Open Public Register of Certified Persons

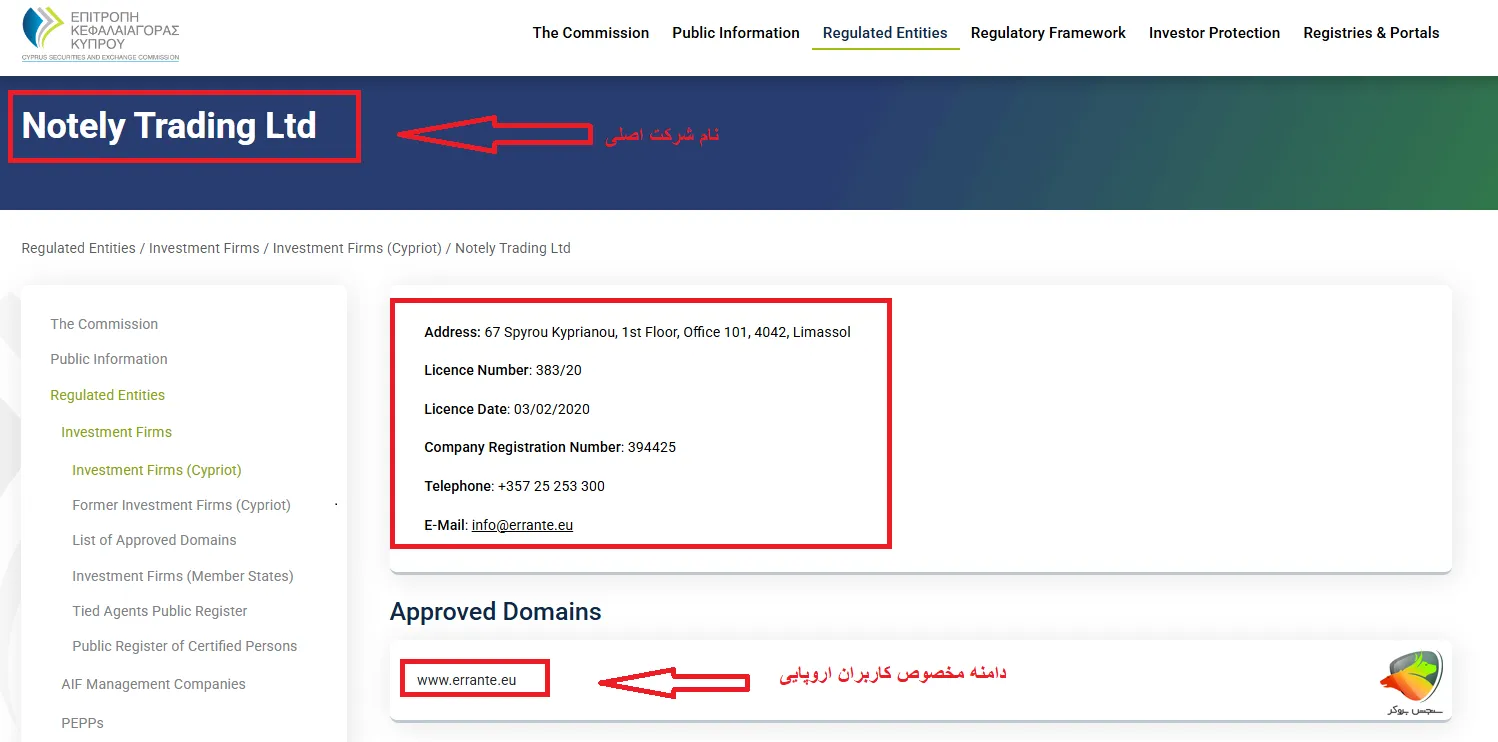pos(184,646)
